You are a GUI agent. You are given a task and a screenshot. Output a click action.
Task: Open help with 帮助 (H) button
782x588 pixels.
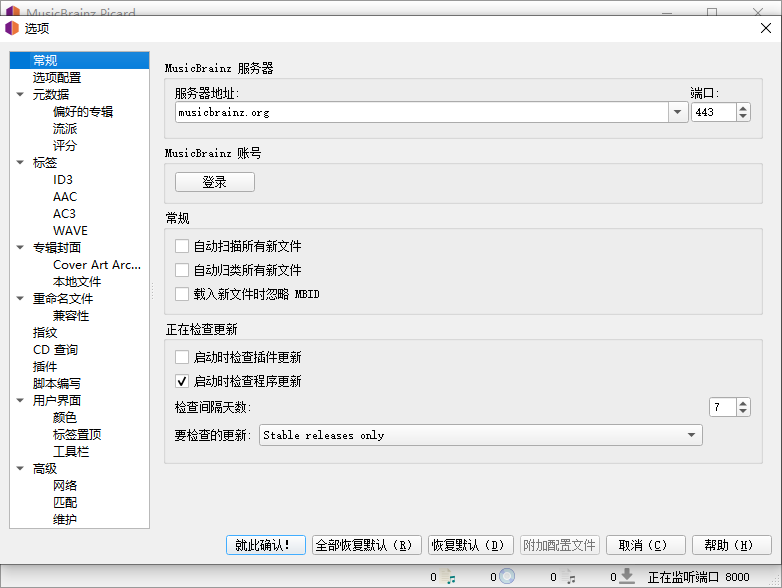732,545
